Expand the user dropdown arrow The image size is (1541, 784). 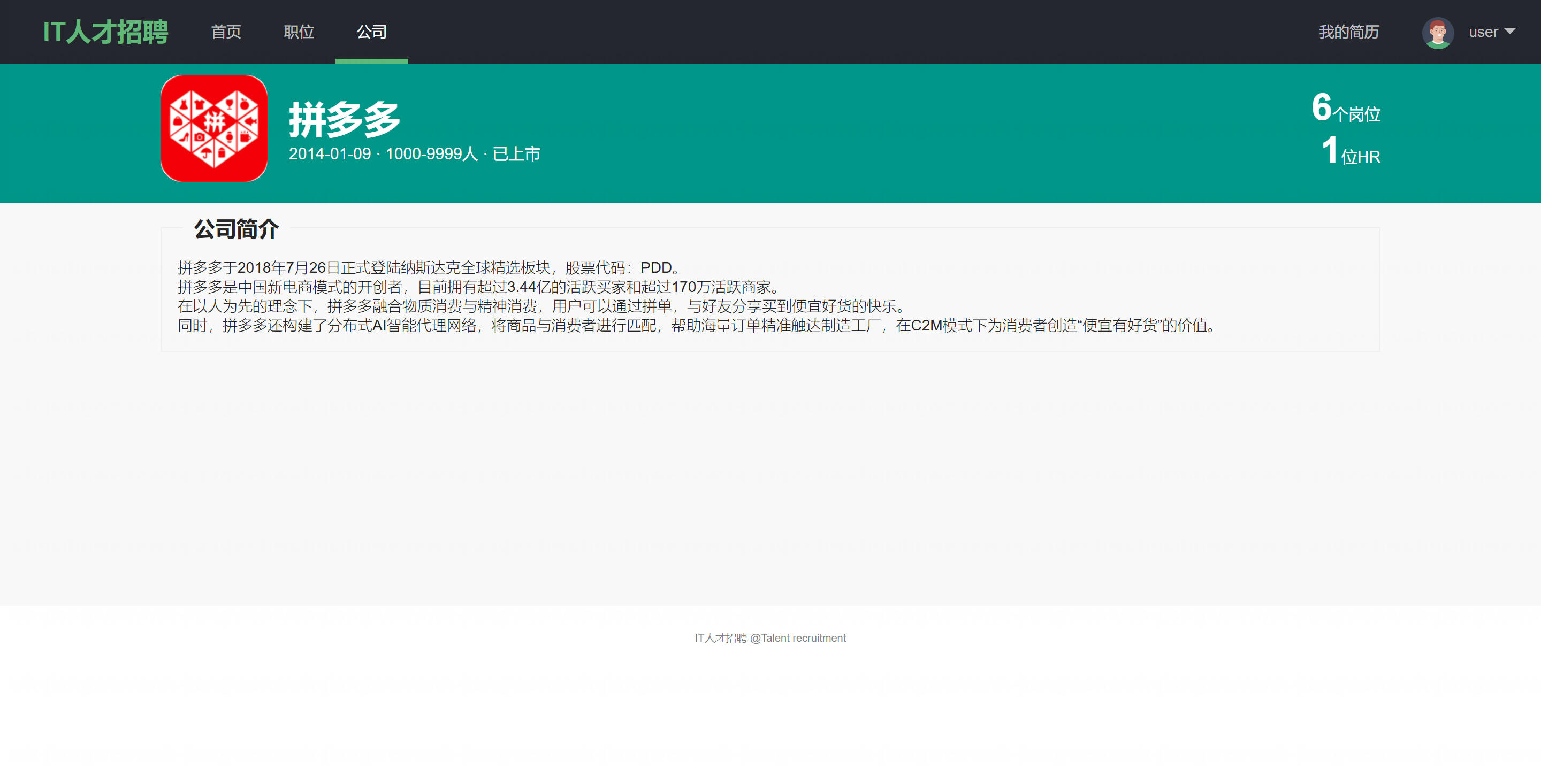pos(1509,31)
